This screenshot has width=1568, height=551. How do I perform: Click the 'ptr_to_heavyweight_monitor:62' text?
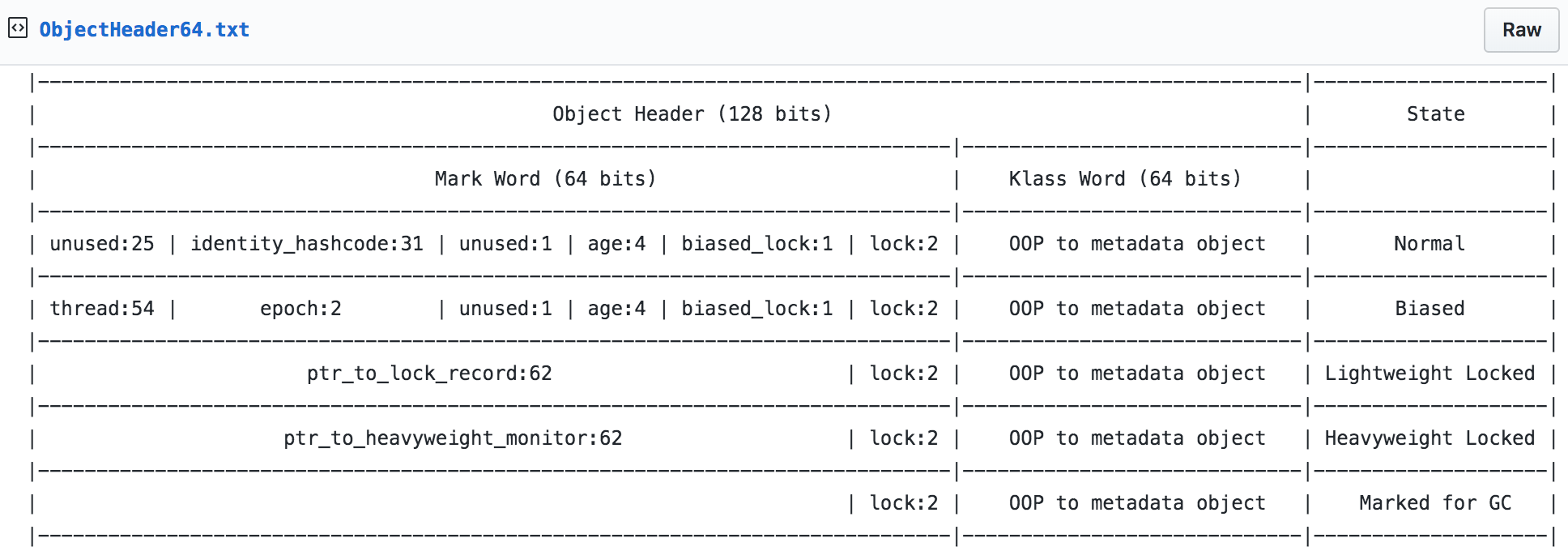pos(453,438)
